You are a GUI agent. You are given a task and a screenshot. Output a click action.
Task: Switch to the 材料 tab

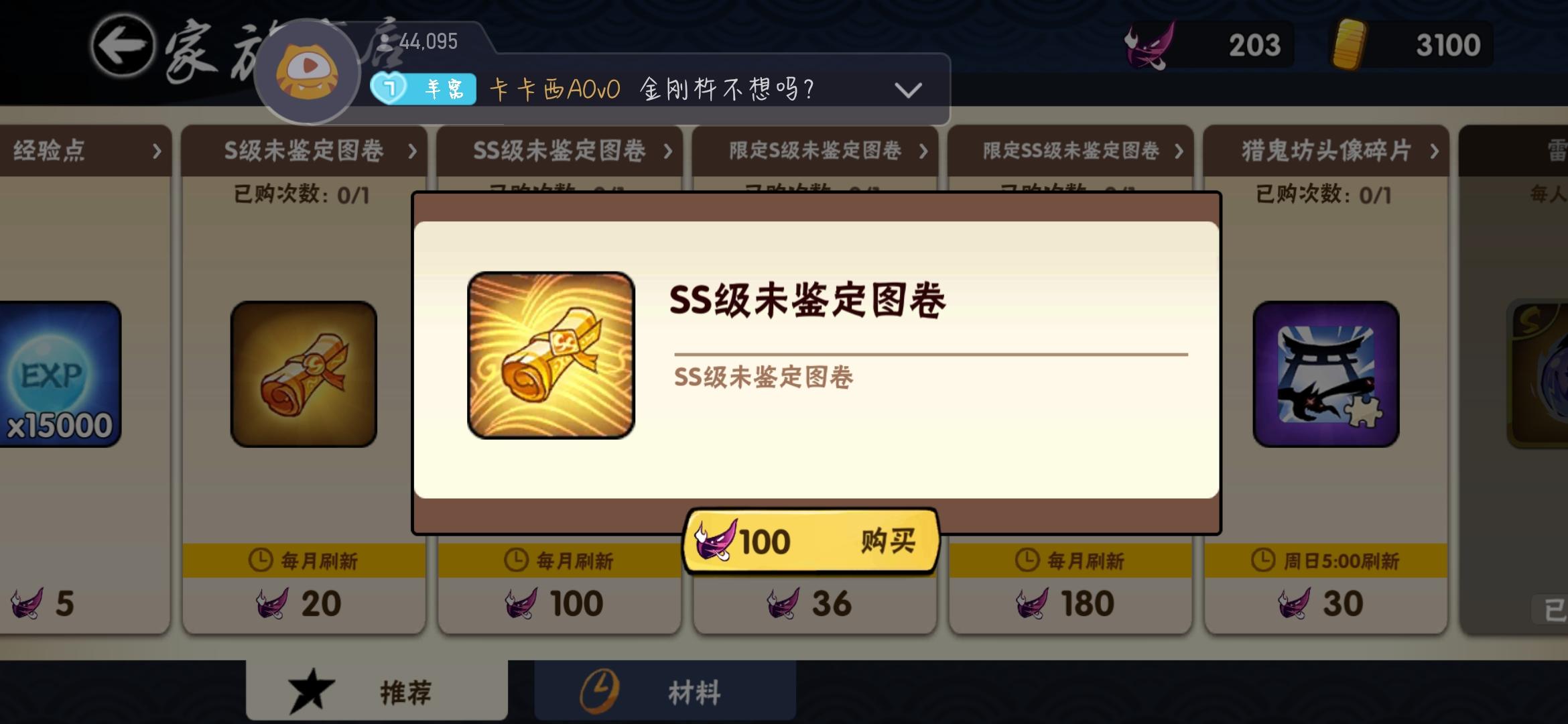tap(665, 690)
